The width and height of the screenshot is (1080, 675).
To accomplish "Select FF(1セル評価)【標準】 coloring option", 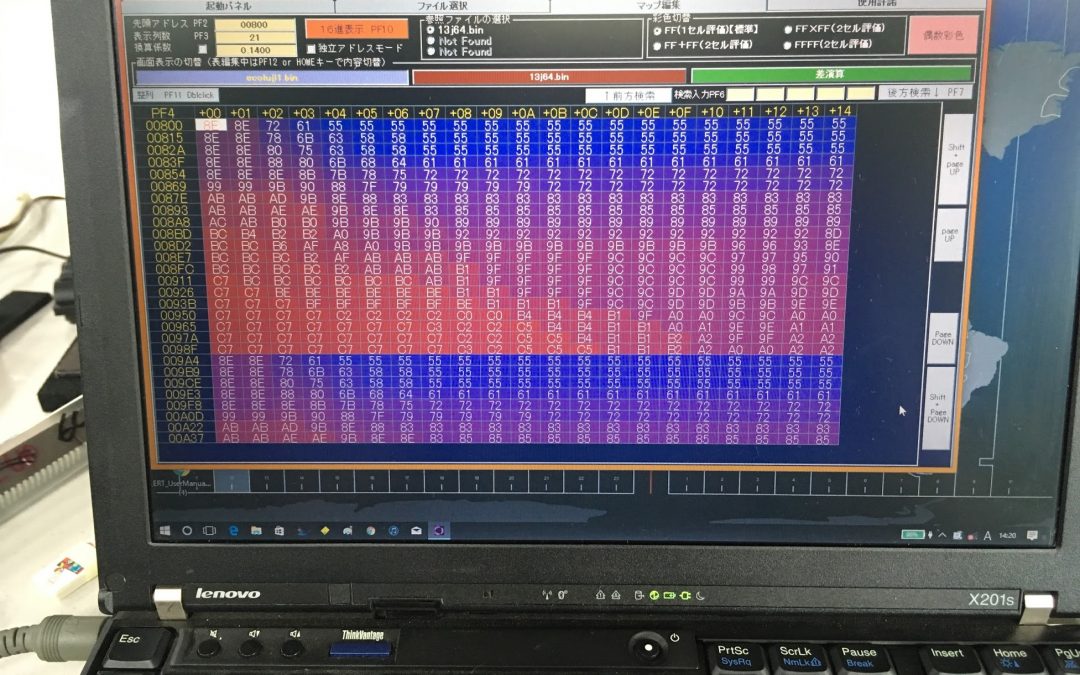I will [657, 31].
